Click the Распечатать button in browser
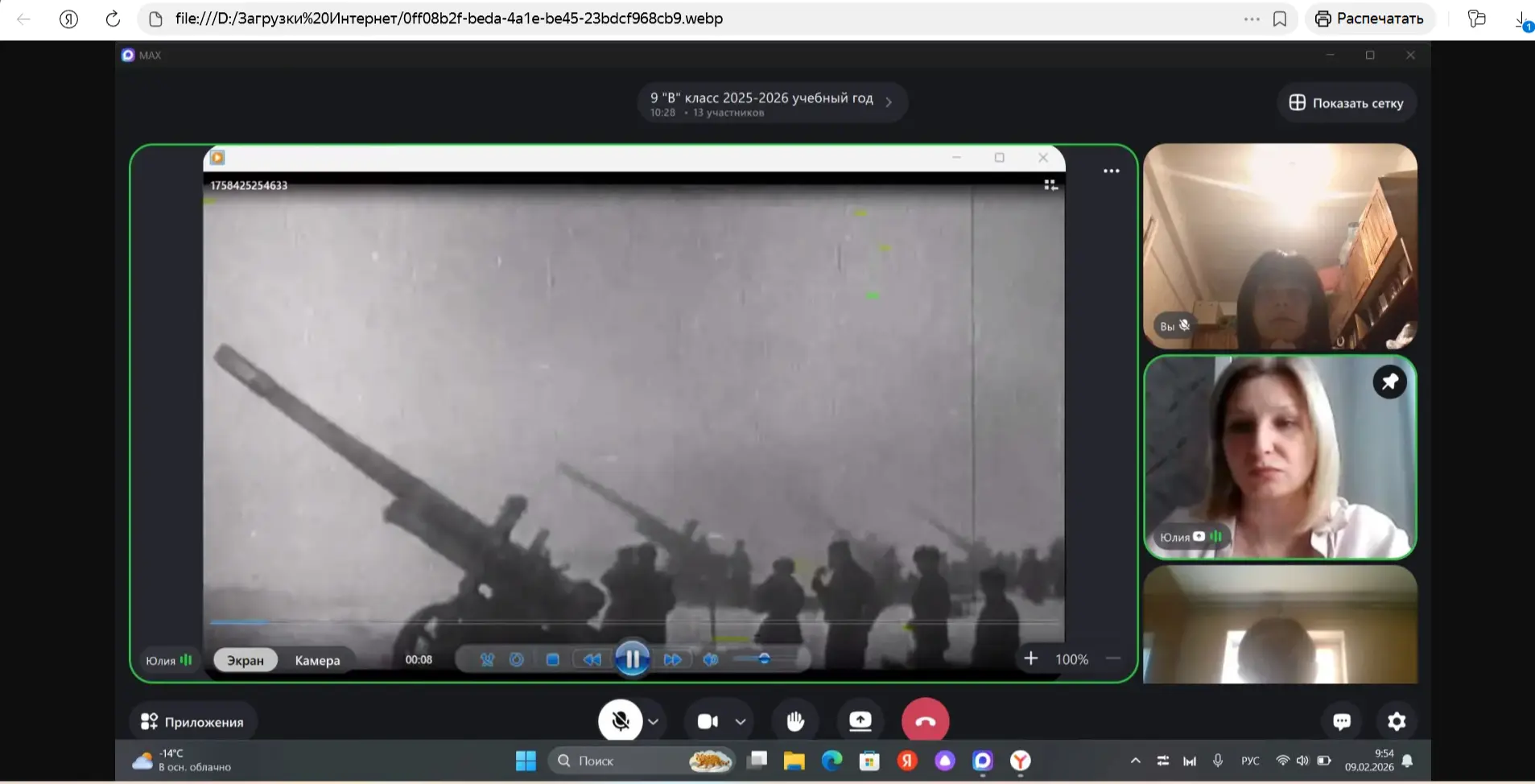The height and width of the screenshot is (784, 1535). click(x=1369, y=19)
